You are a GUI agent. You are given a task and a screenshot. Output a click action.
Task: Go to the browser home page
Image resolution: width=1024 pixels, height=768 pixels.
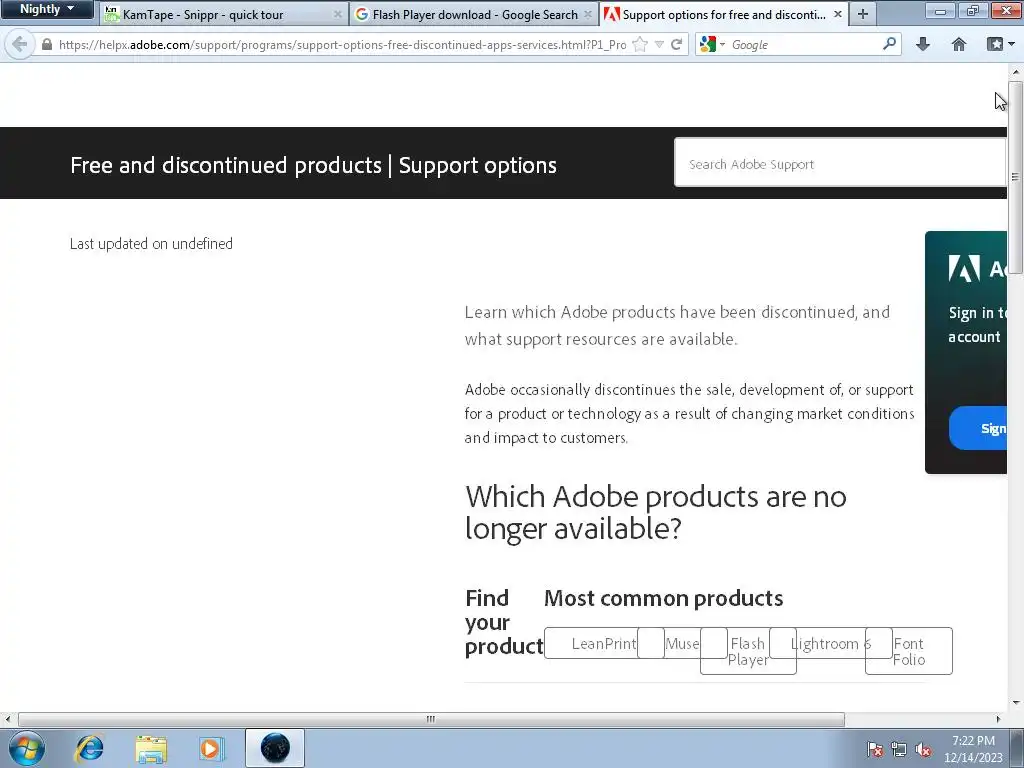pos(959,44)
